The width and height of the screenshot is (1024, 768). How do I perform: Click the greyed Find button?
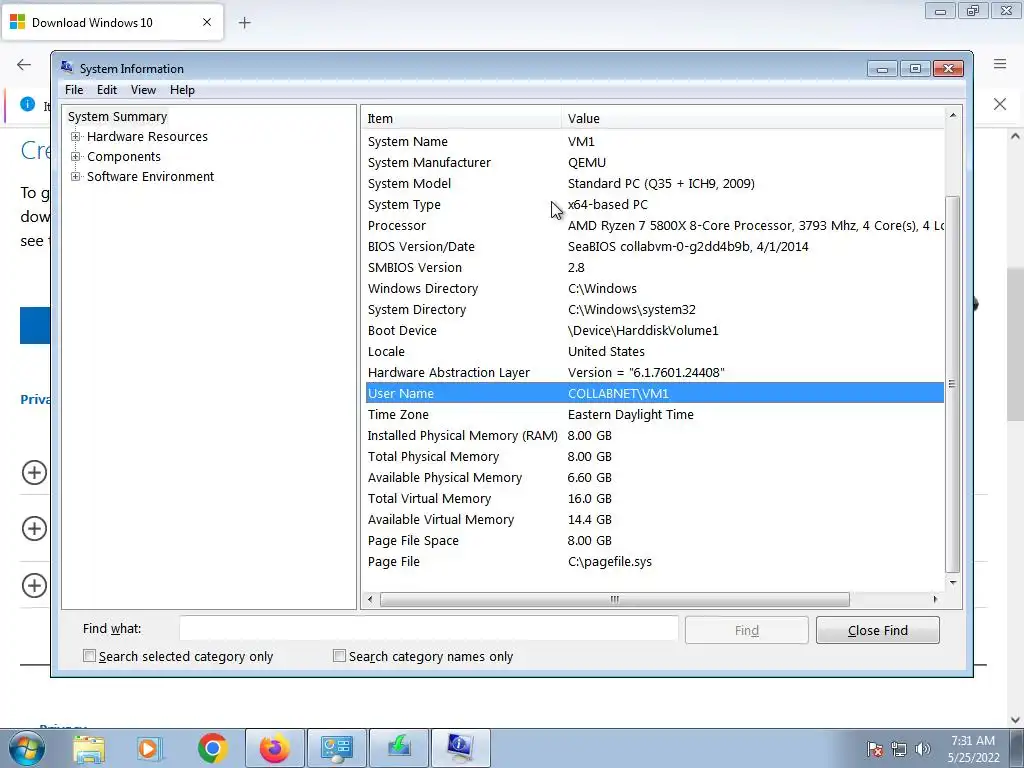click(746, 630)
